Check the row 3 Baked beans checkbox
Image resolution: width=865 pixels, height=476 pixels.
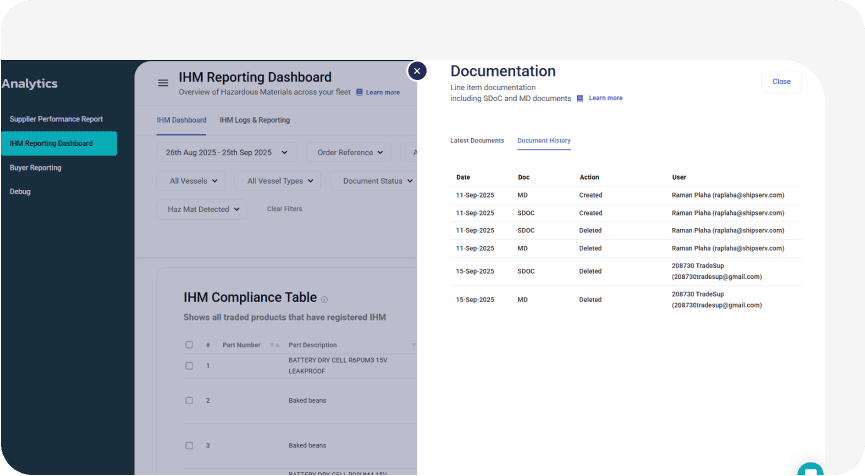tap(189, 445)
